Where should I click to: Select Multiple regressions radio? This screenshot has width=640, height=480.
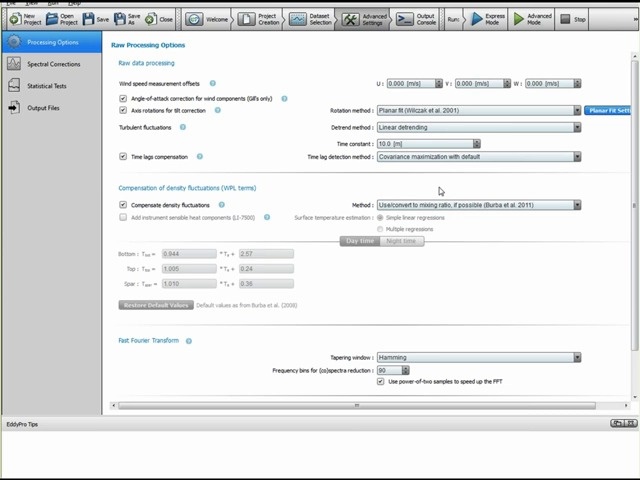[380, 229]
